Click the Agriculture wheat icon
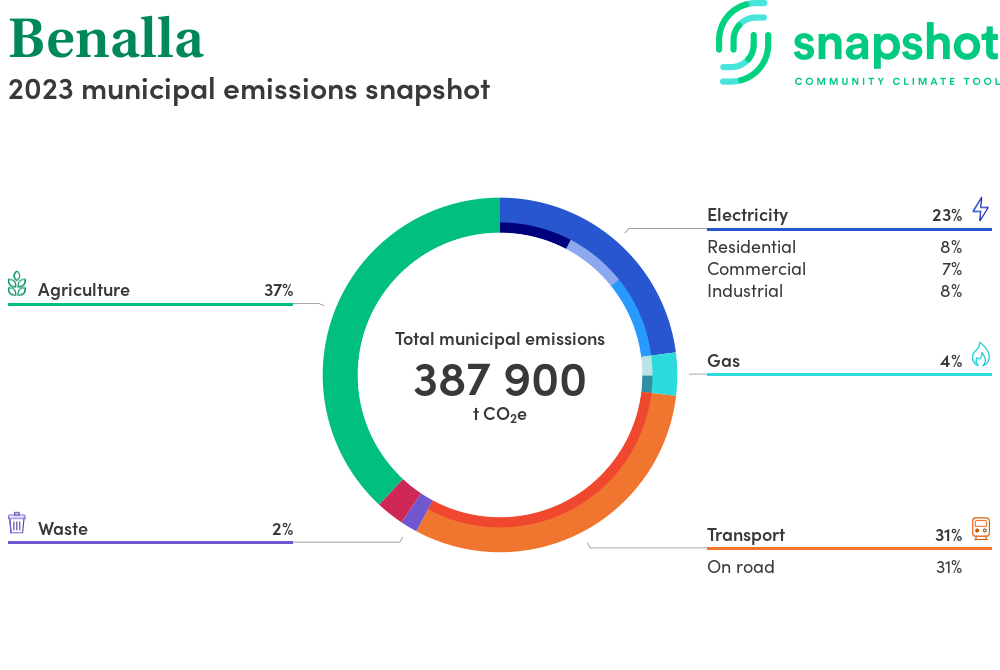Screen dimensions: 1000x670 [17, 284]
